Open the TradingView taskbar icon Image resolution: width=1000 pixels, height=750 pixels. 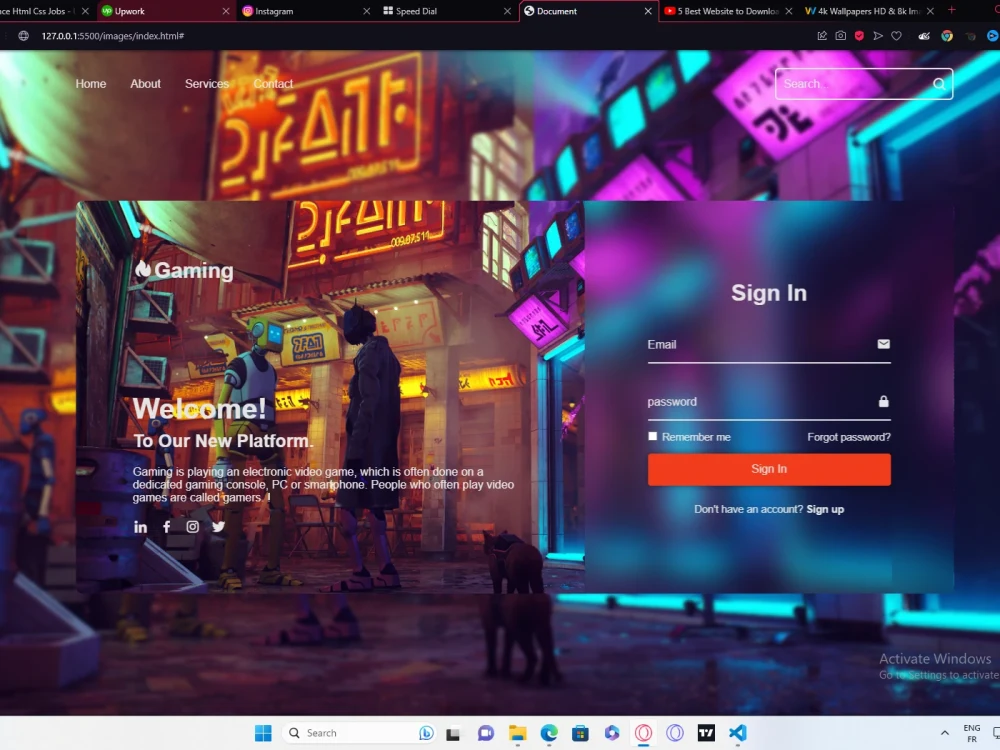pos(706,733)
